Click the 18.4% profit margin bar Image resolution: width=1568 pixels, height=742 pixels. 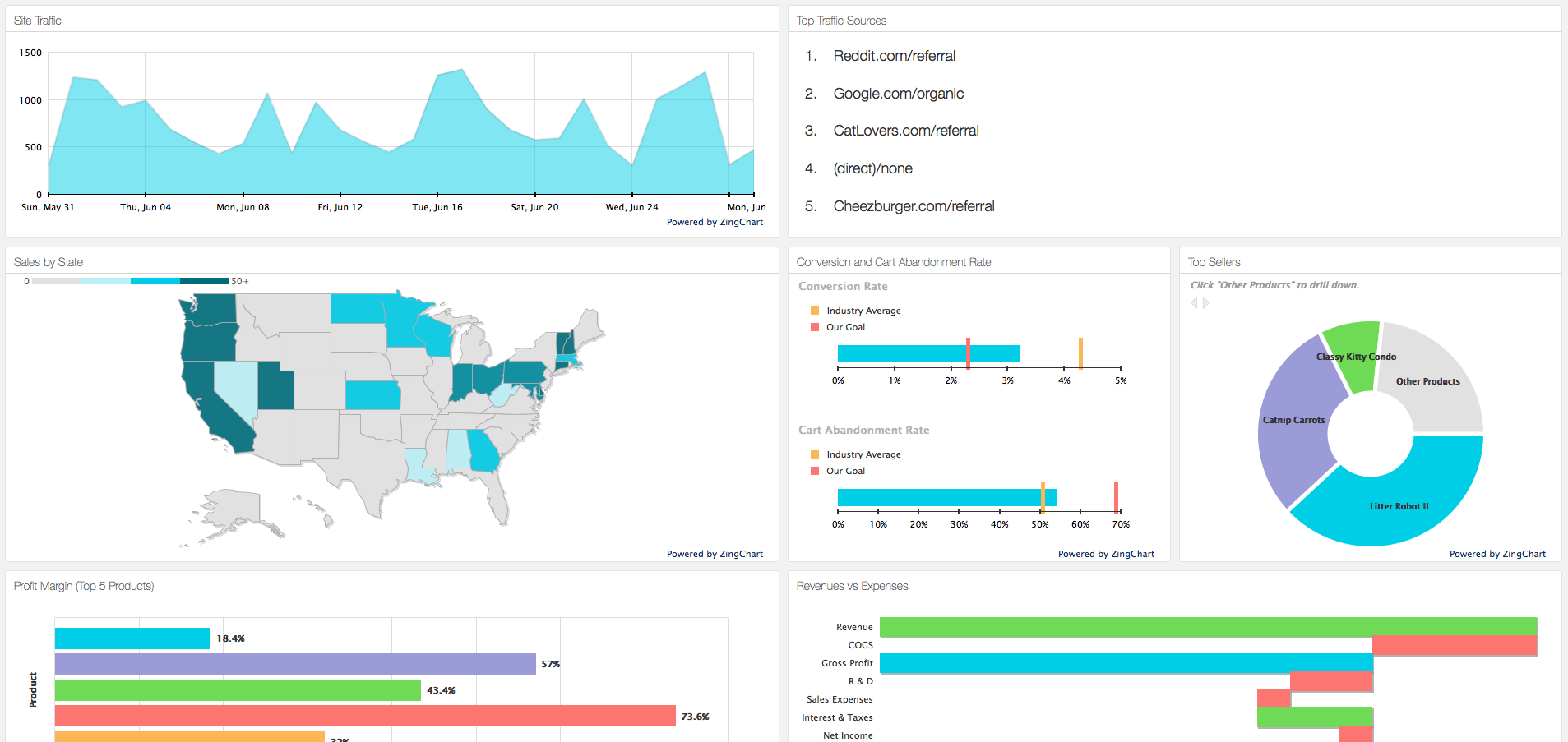[132, 638]
